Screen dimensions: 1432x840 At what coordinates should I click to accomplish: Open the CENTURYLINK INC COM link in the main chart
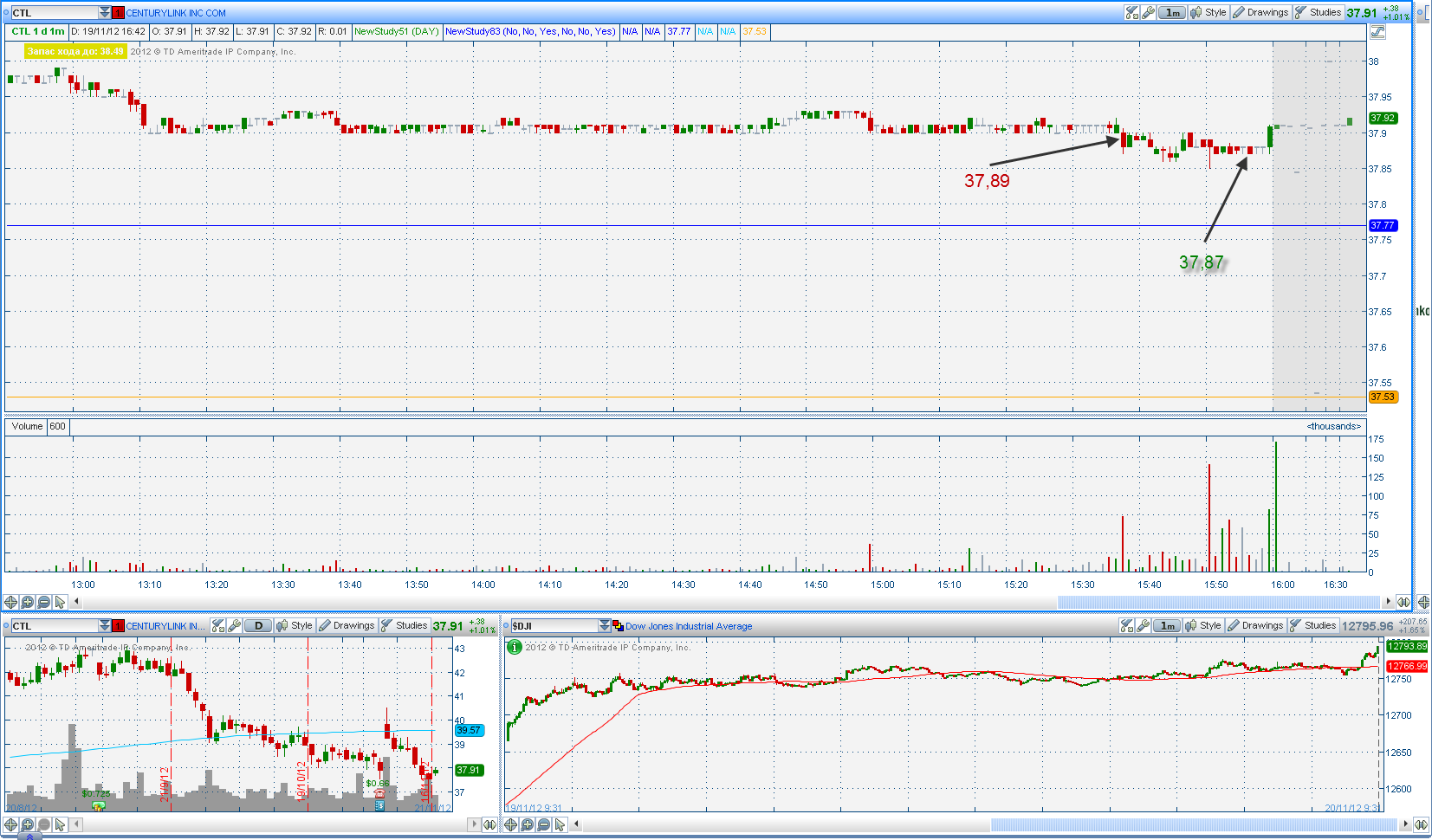[176, 13]
